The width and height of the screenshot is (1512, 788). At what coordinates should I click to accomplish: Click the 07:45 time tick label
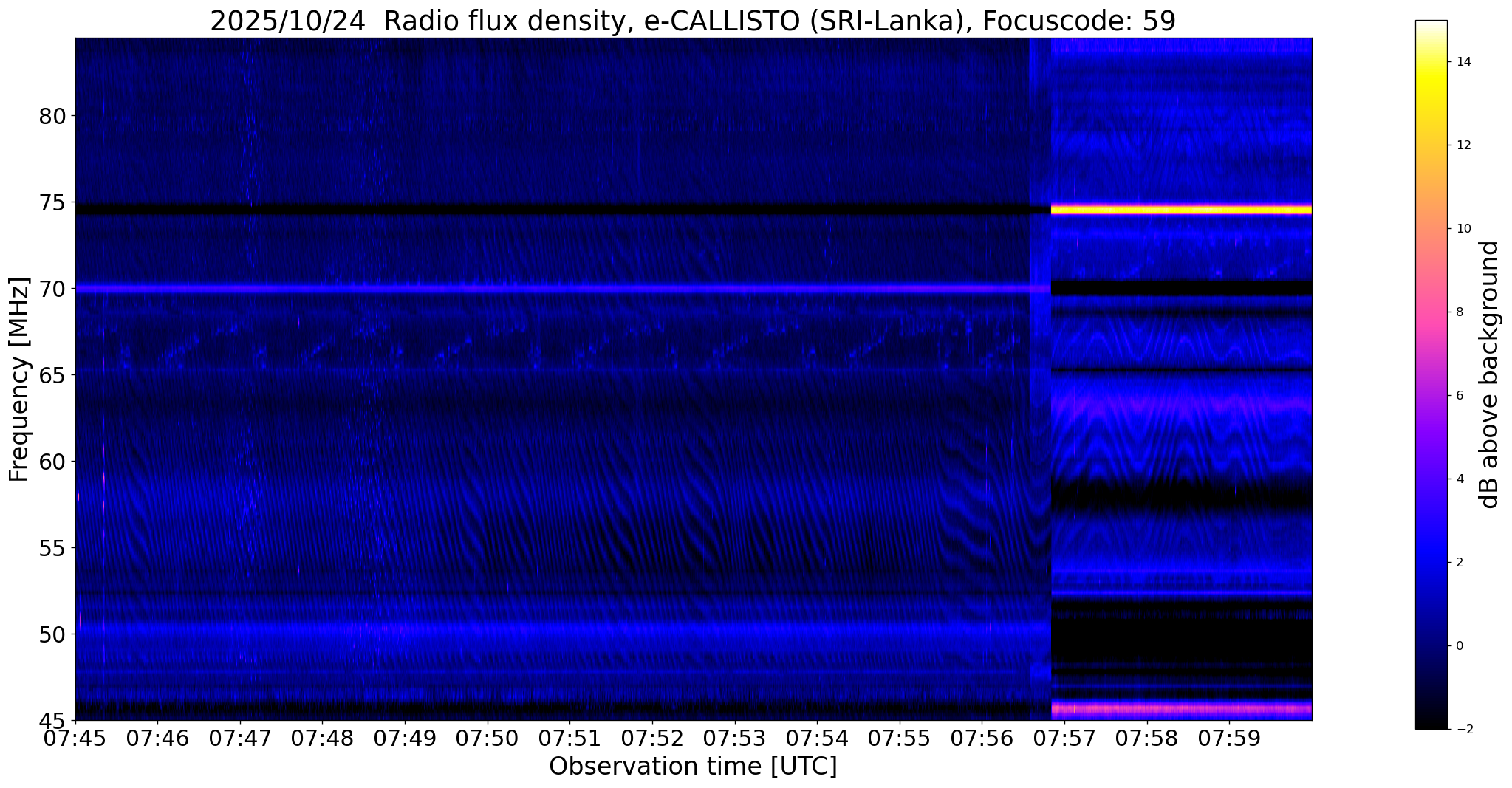click(75, 739)
